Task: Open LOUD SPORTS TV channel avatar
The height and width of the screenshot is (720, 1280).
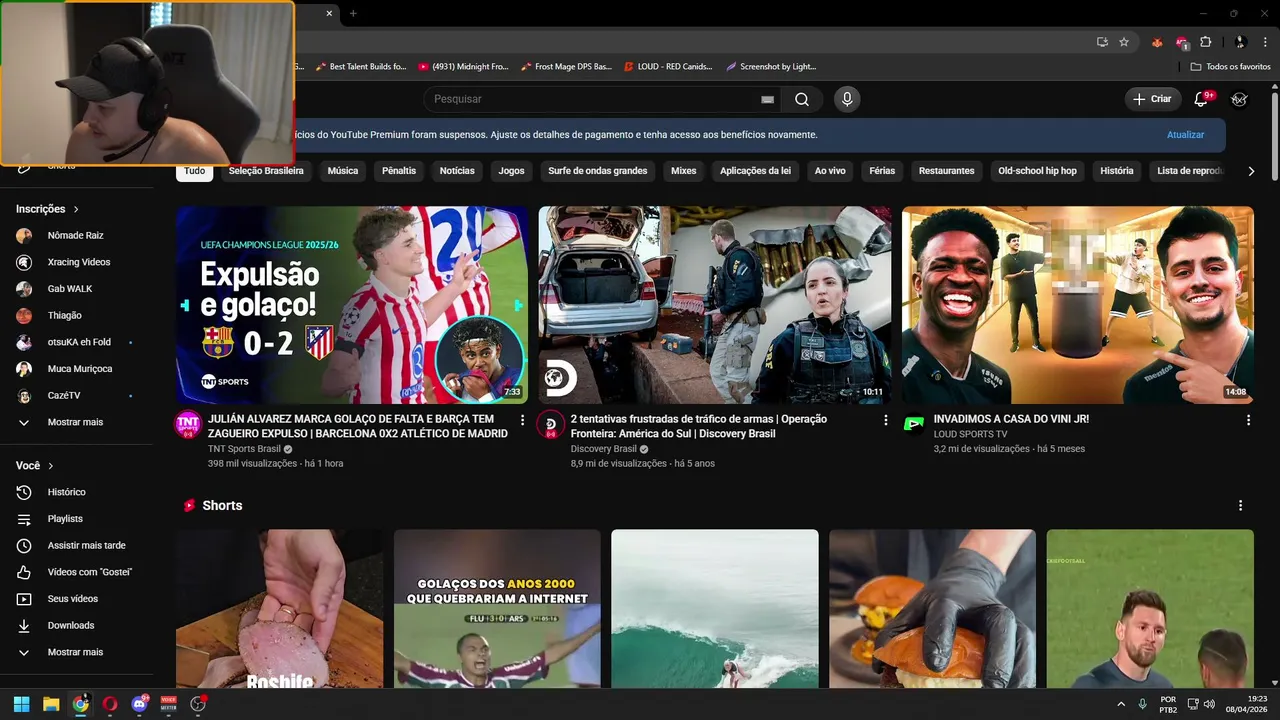Action: 914,424
